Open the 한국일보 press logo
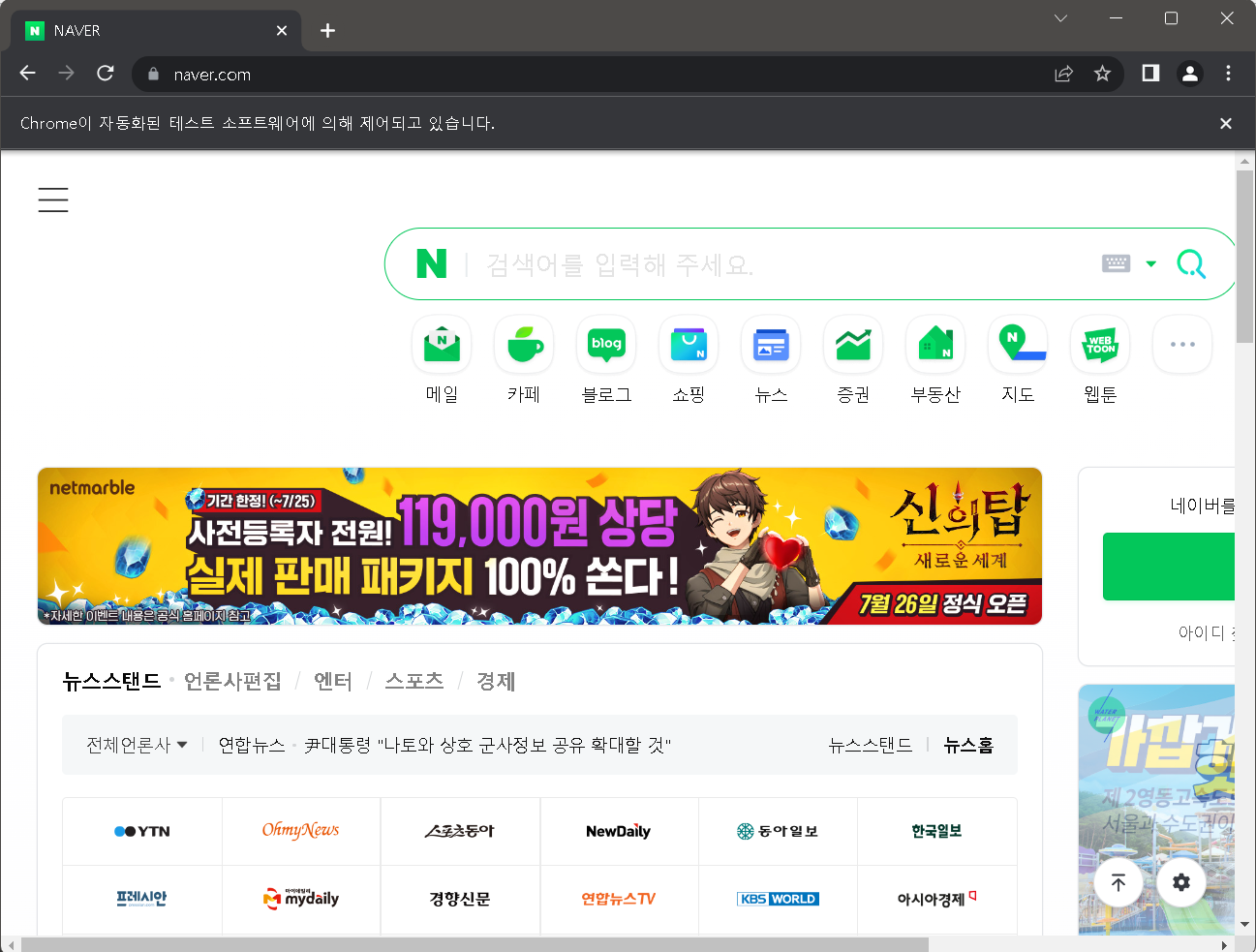This screenshot has height=952, width=1256. pyautogui.click(x=936, y=831)
